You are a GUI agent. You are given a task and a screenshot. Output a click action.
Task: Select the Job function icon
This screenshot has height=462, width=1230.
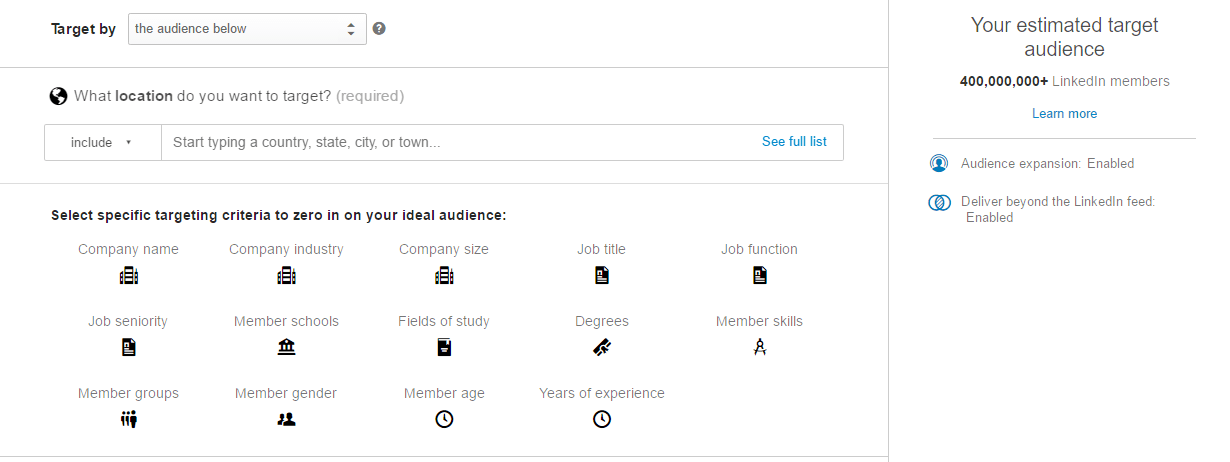point(760,275)
